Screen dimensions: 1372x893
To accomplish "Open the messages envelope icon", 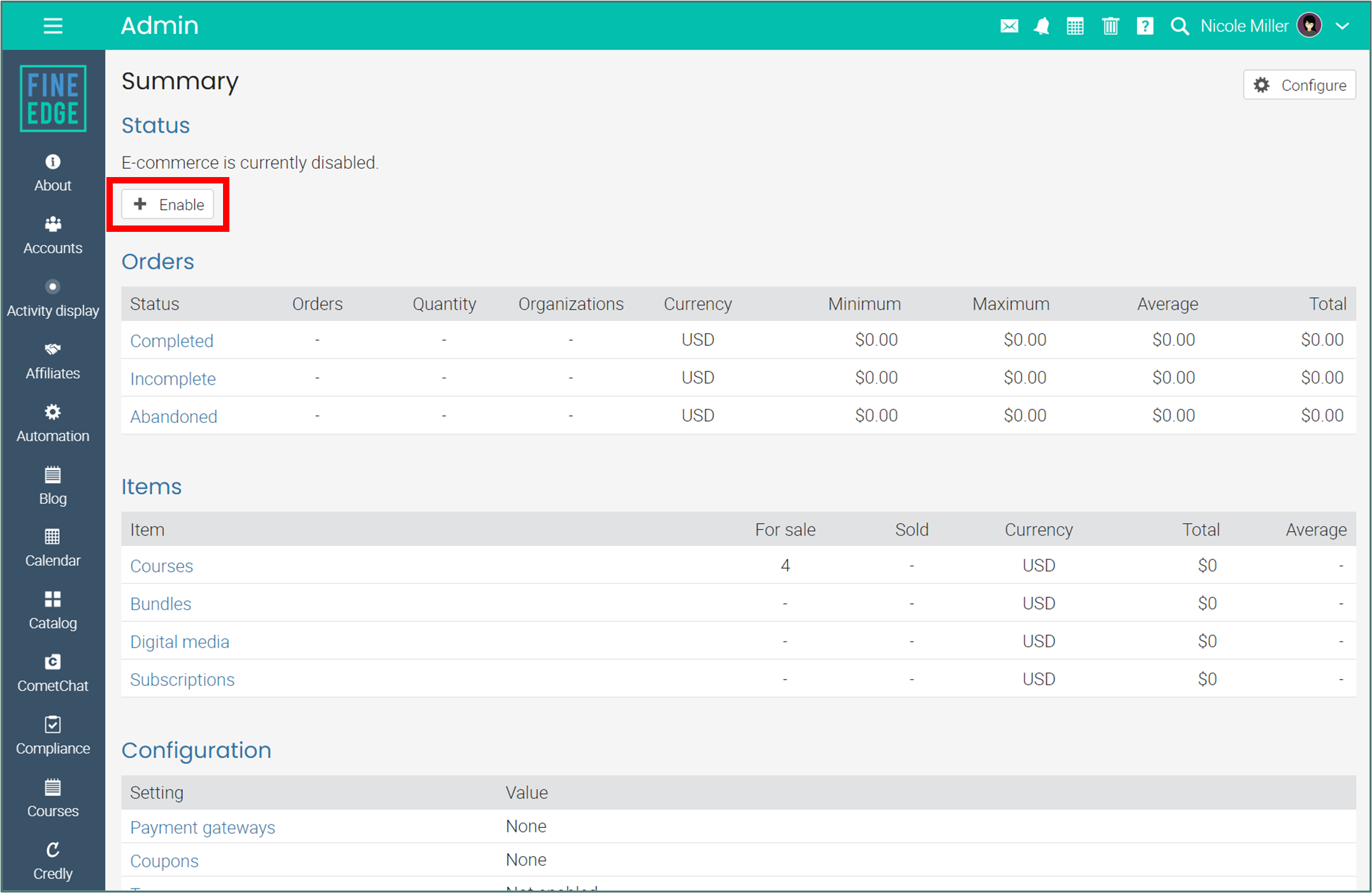I will (x=1009, y=26).
